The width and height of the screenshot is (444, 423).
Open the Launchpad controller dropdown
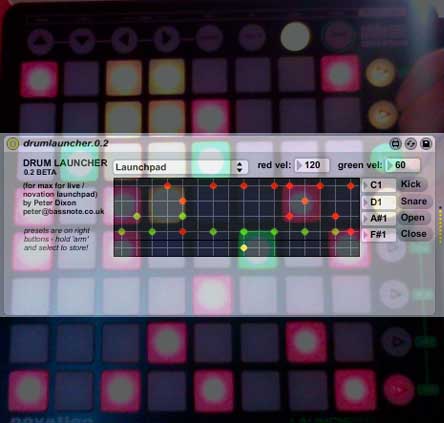click(180, 167)
